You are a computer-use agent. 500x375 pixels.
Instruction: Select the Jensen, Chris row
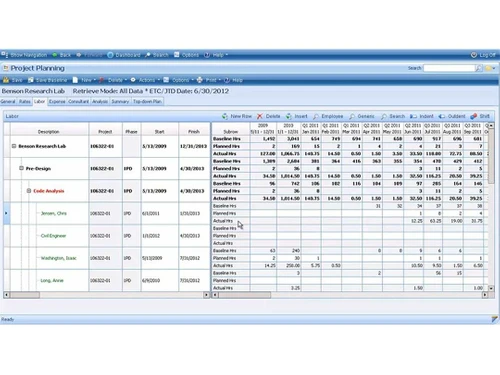coord(53,213)
